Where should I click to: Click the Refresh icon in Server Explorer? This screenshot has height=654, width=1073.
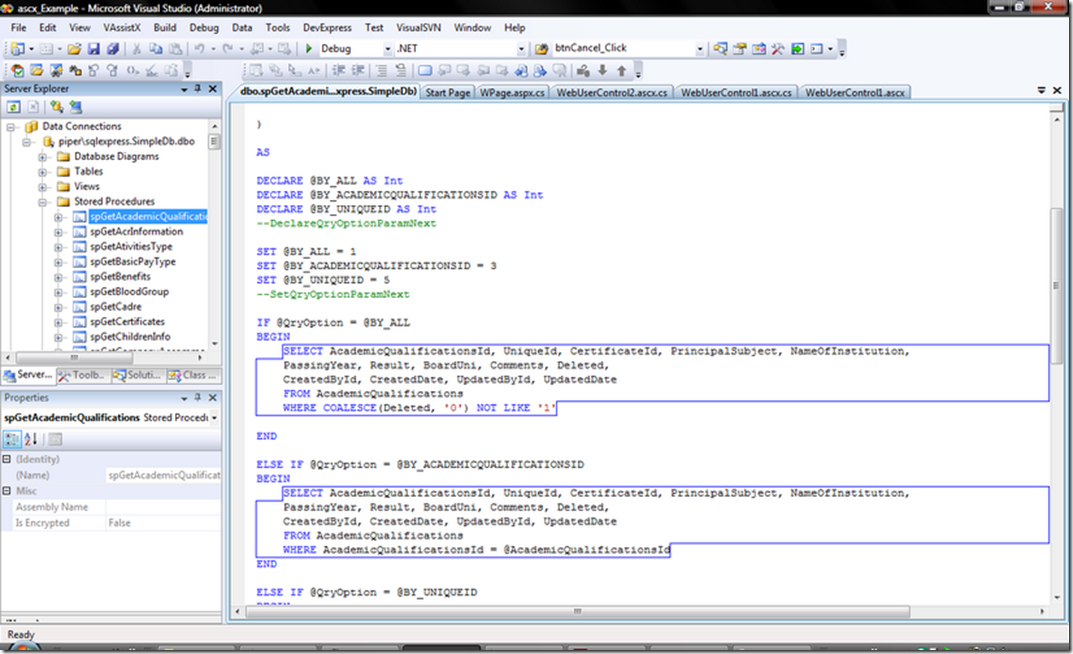tap(14, 107)
